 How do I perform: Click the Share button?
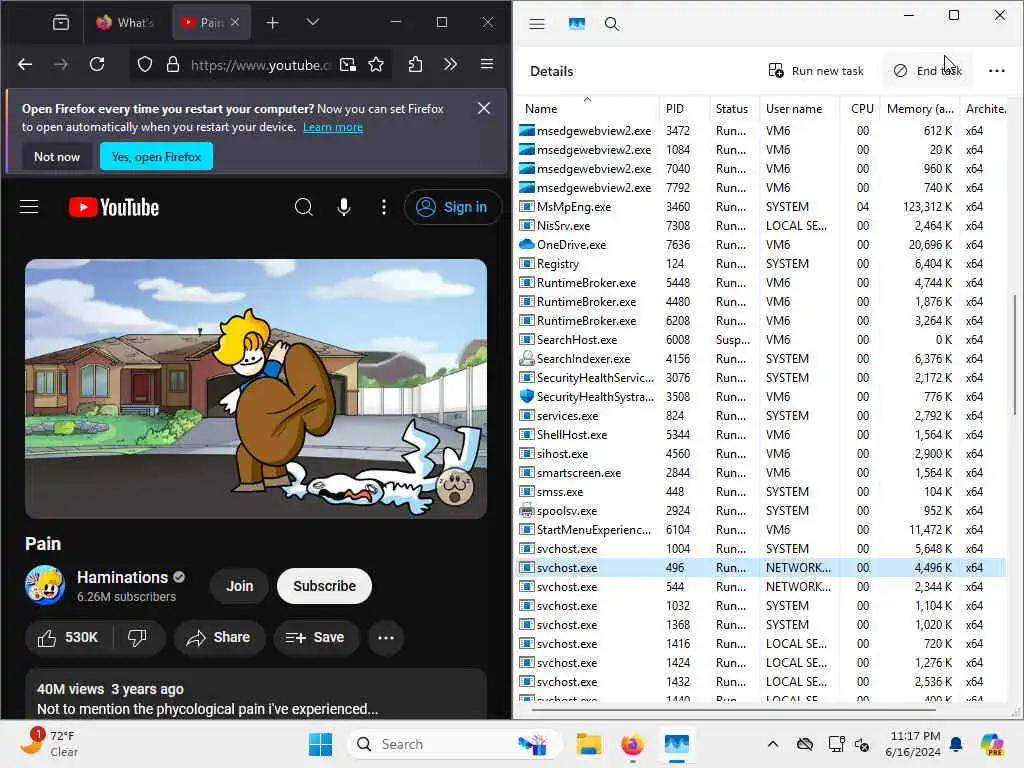[x=219, y=637]
